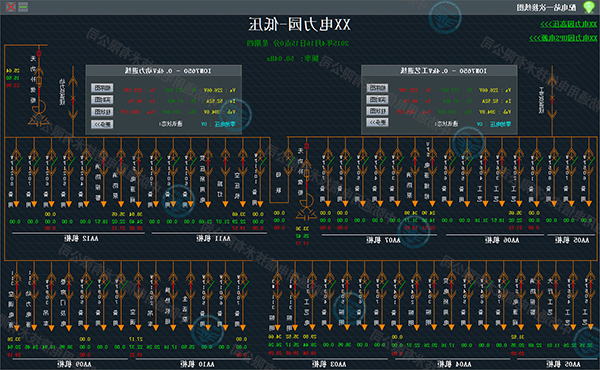Click the 10MV650 - 0.4kV工艺进线 panel header
600x370 pixels.
439,70
